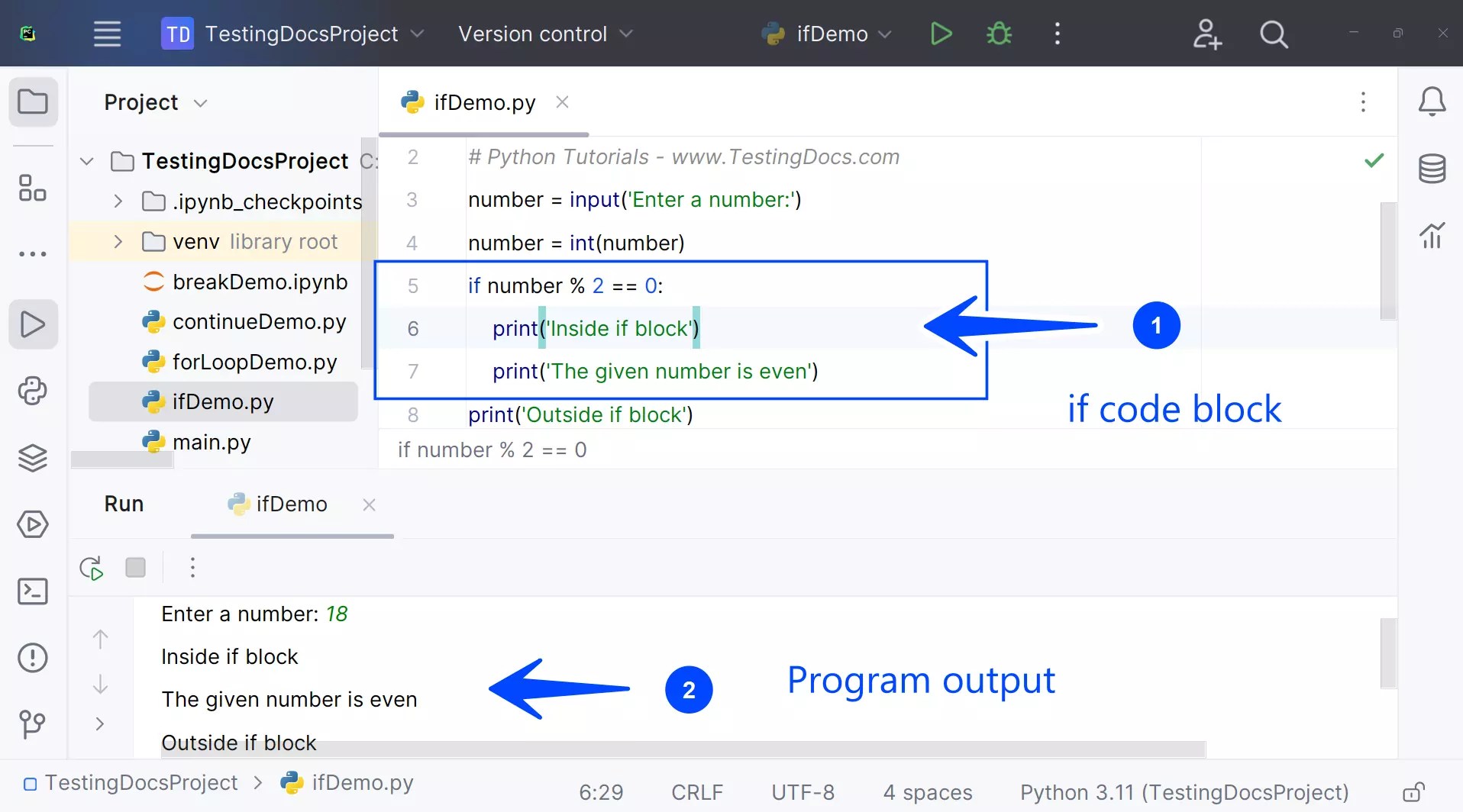
Task: Close the ifDemo run tab
Action: [x=369, y=504]
